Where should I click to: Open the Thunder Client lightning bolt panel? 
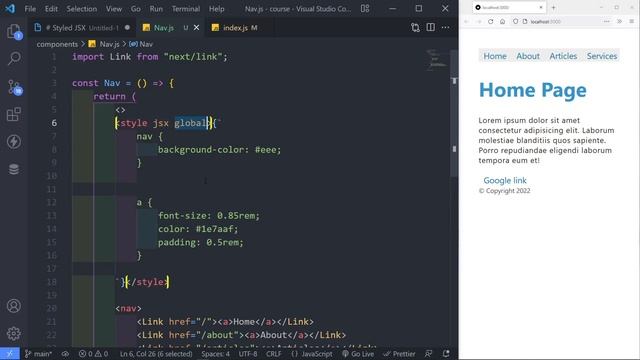[x=14, y=142]
